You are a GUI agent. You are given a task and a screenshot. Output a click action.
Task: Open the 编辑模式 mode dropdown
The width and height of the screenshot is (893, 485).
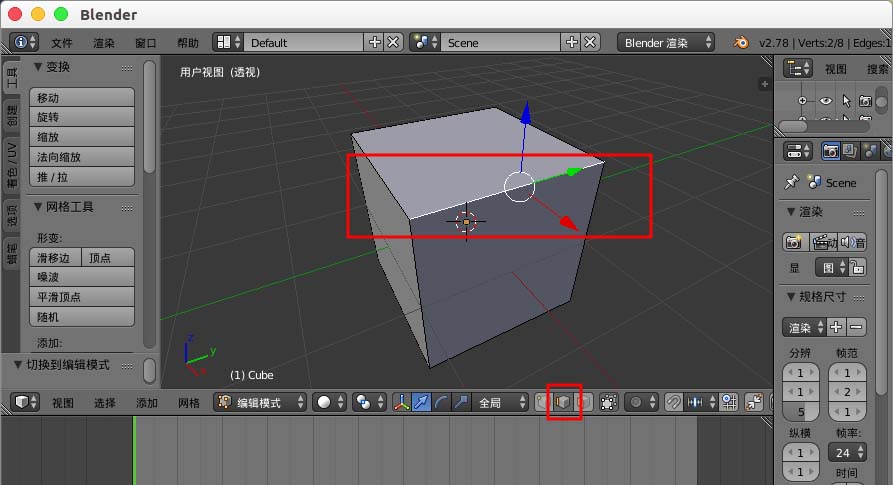click(260, 402)
